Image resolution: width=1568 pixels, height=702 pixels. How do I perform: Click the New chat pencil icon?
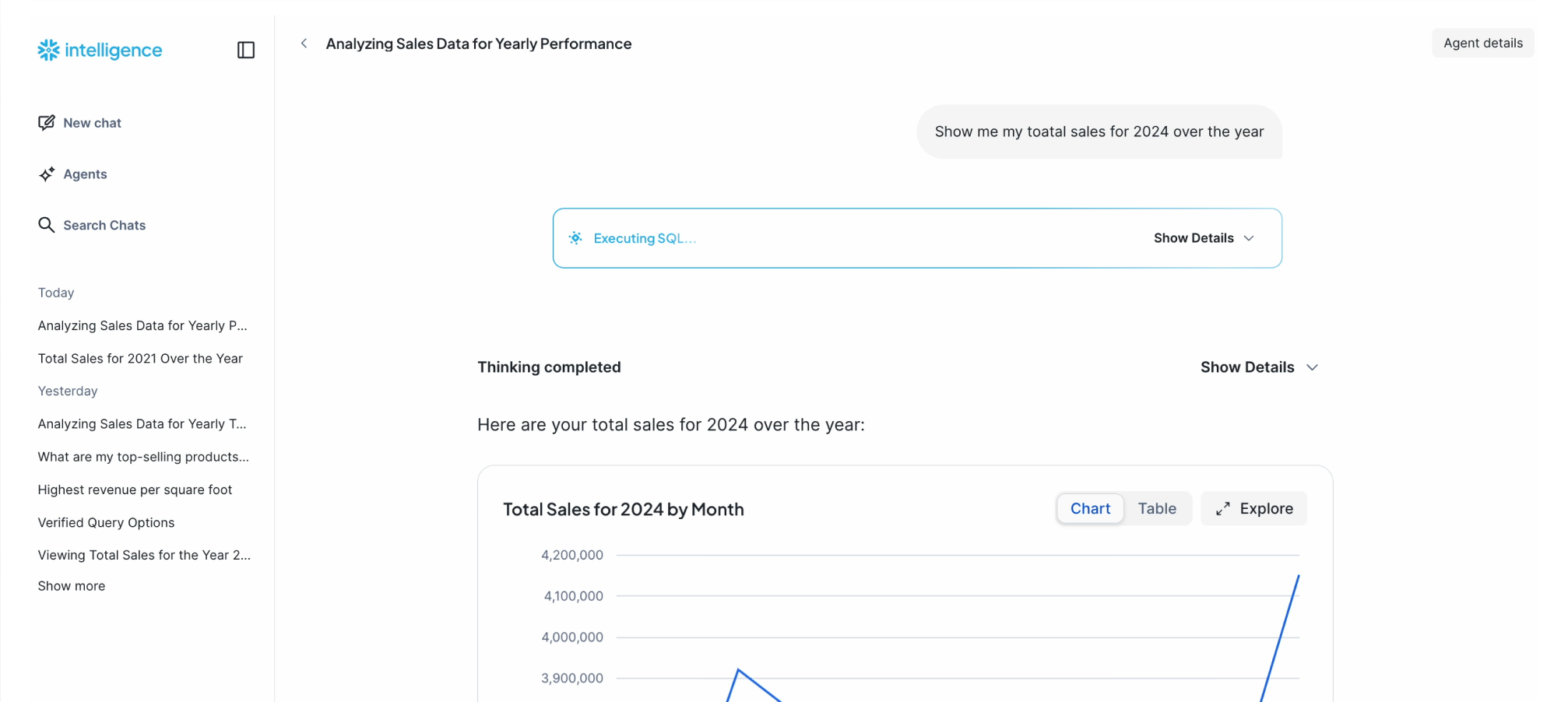47,123
